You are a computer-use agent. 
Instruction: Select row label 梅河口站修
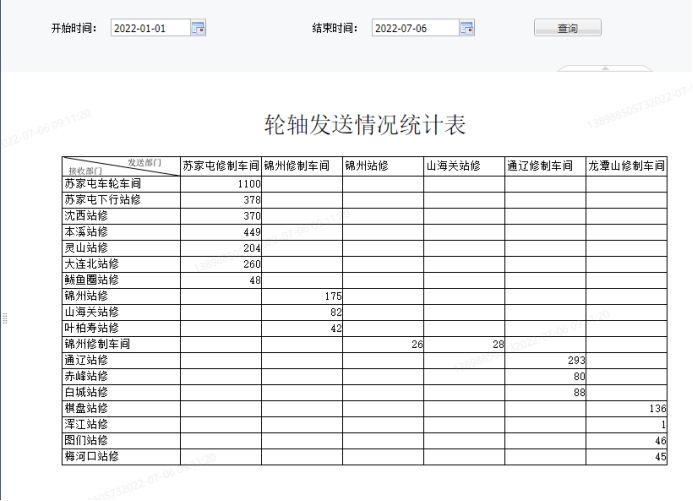click(121, 457)
